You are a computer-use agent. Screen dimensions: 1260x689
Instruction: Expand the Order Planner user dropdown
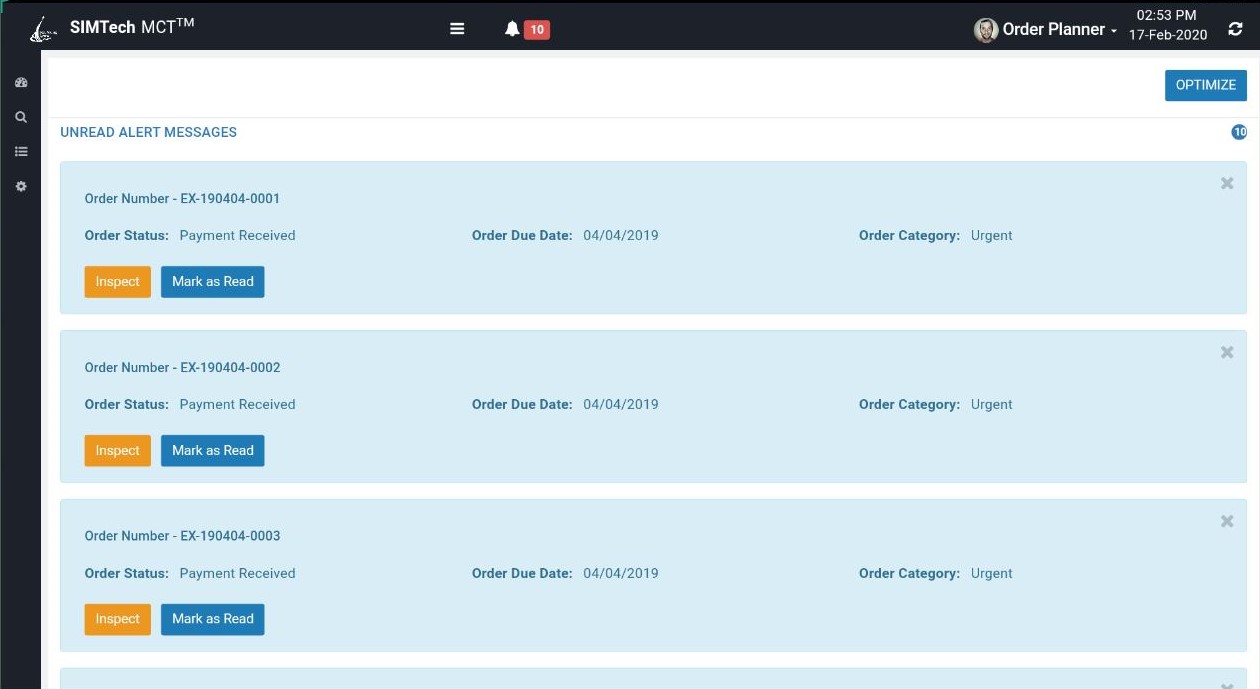[x=1060, y=30]
